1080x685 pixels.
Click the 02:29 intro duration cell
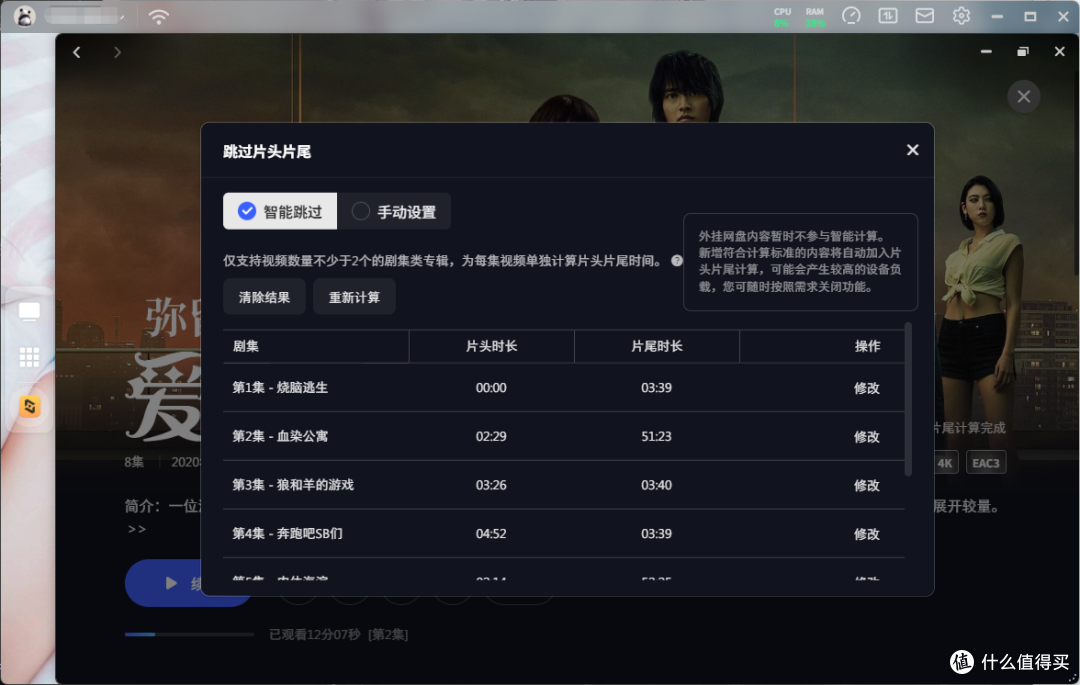491,436
